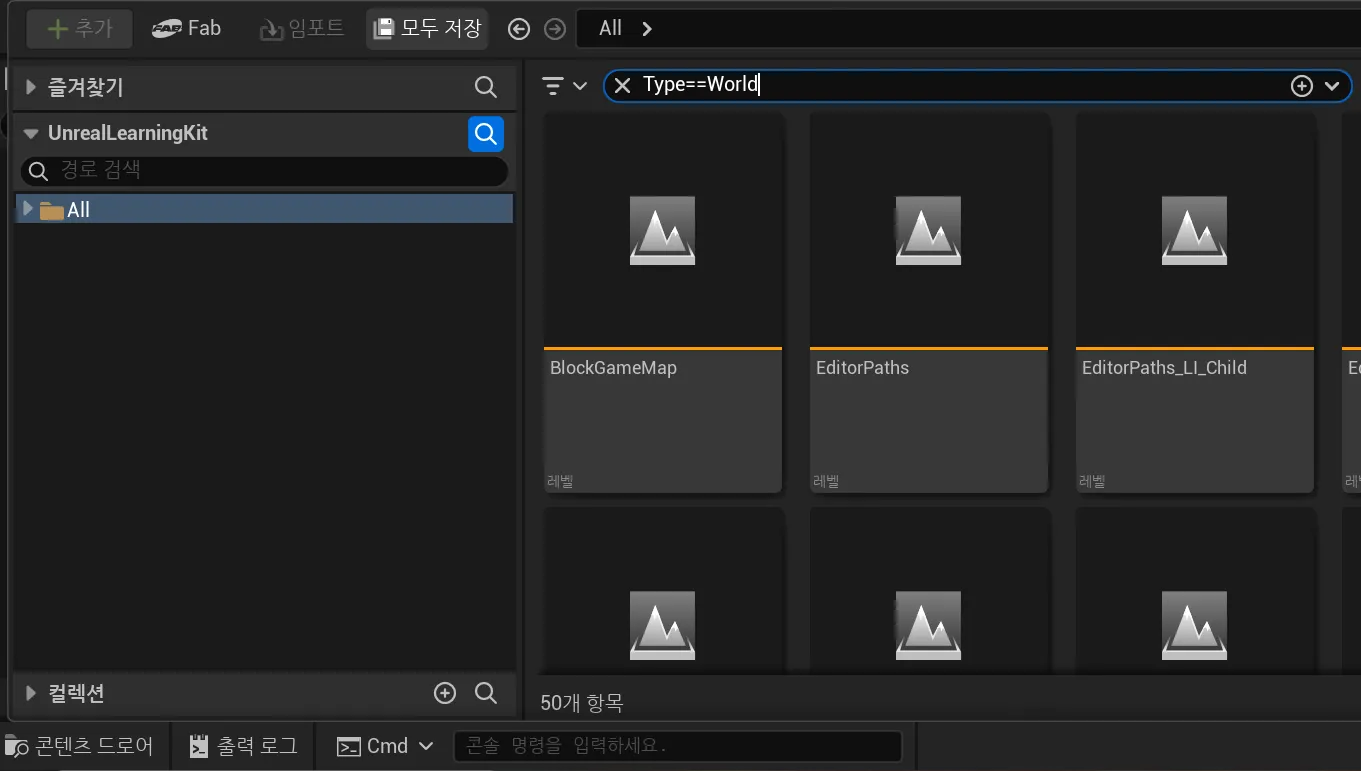This screenshot has height=771, width=1361.
Task: Click the 50개 항목 item count text
Action: pyautogui.click(x=581, y=703)
